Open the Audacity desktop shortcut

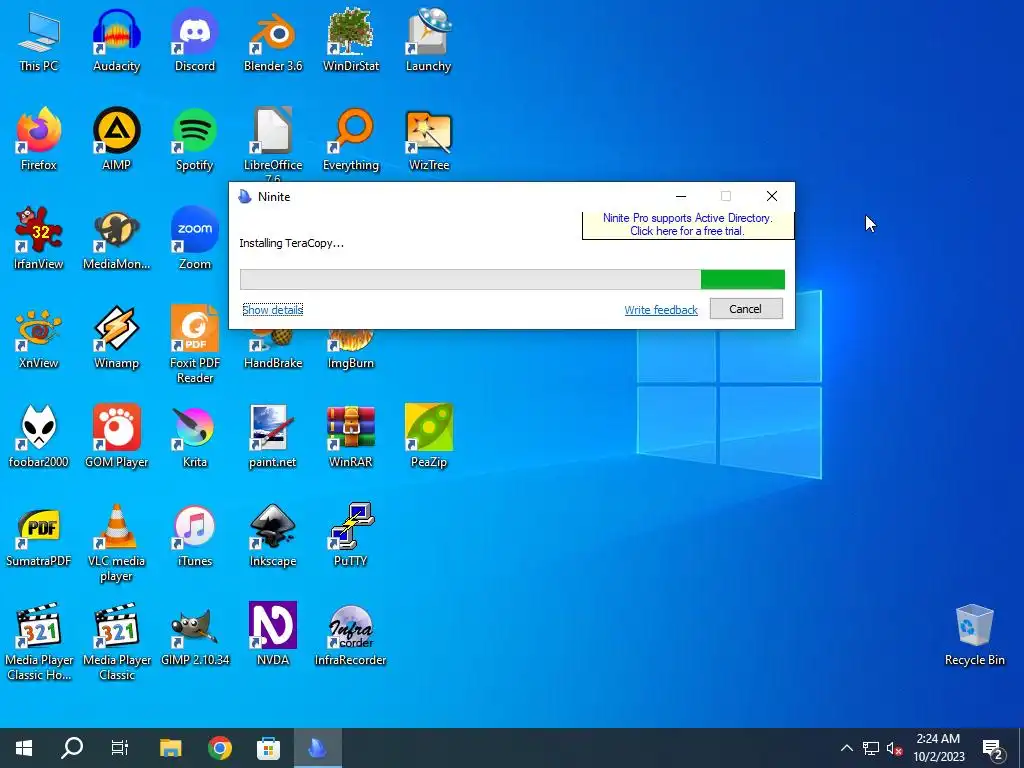tap(116, 40)
